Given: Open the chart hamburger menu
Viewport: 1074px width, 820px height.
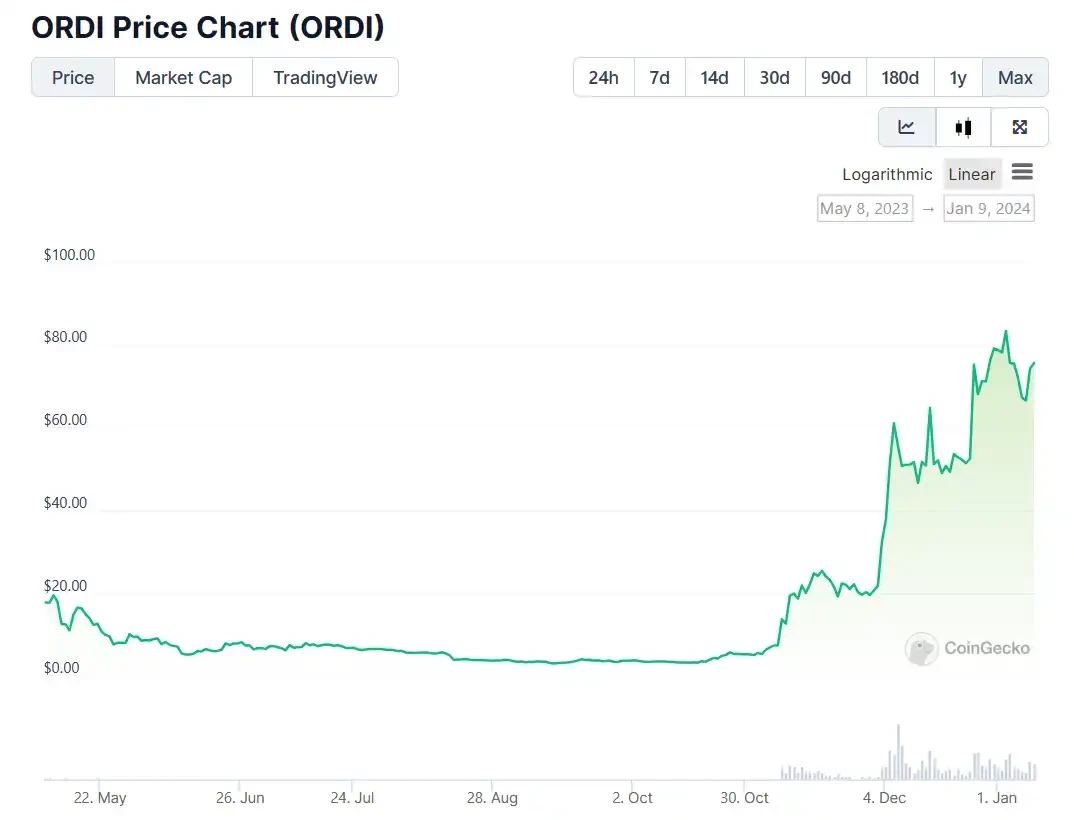Looking at the screenshot, I should coord(1022,173).
